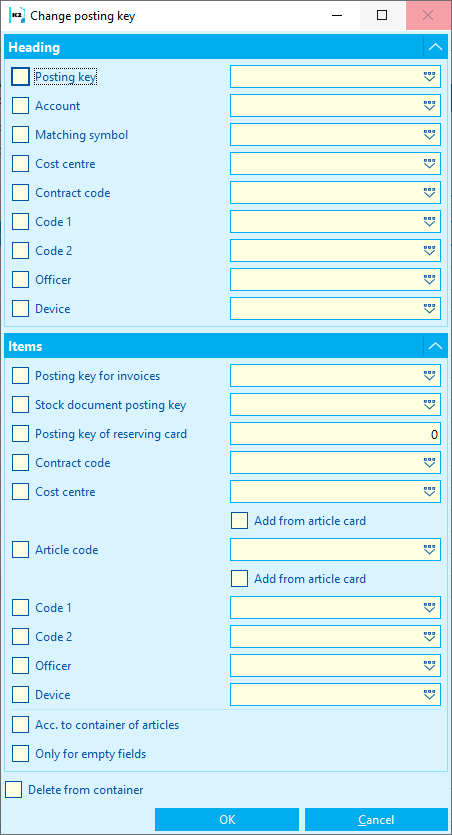Screen dimensions: 452x835
Task: Tick Add from article card under Cost centre
Action: click(240, 520)
